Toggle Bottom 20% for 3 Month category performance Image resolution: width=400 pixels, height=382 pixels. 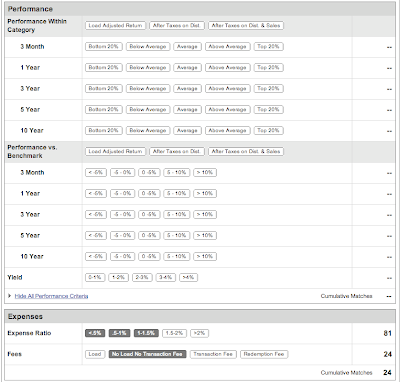coord(104,47)
